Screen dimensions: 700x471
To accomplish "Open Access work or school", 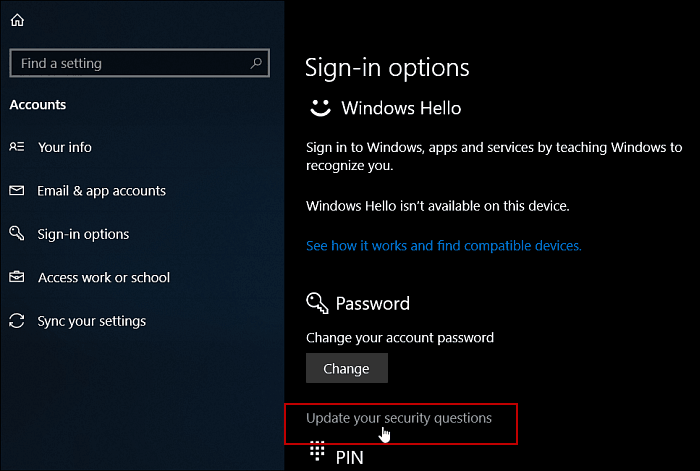I will pos(104,278).
